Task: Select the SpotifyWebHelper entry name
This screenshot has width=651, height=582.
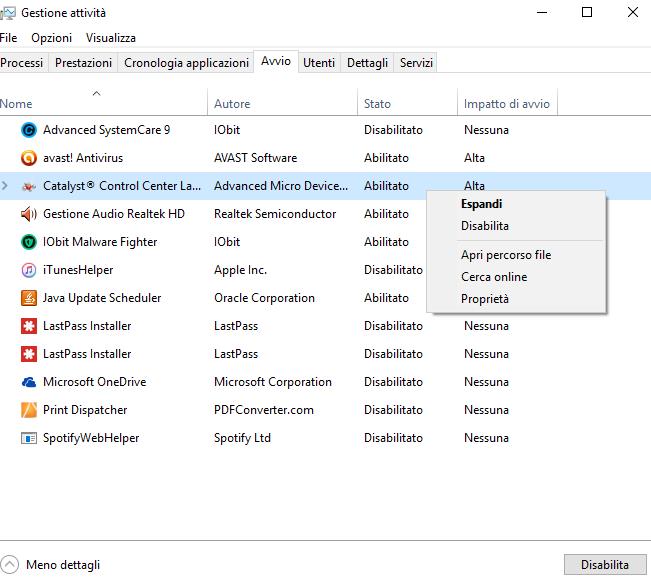Action: [91, 438]
